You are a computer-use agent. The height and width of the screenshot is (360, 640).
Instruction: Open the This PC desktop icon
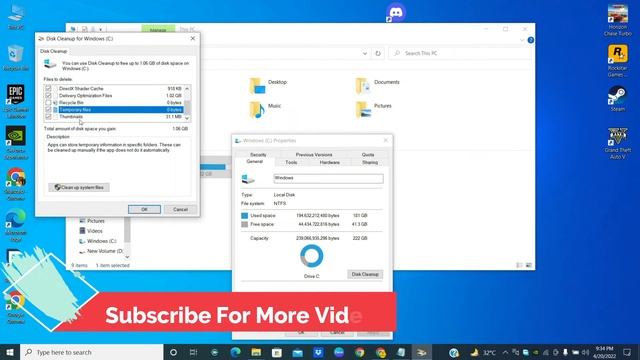point(16,16)
